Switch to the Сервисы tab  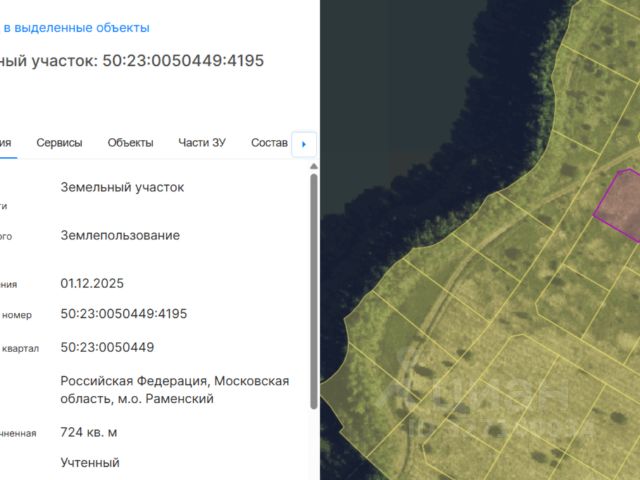coord(59,143)
